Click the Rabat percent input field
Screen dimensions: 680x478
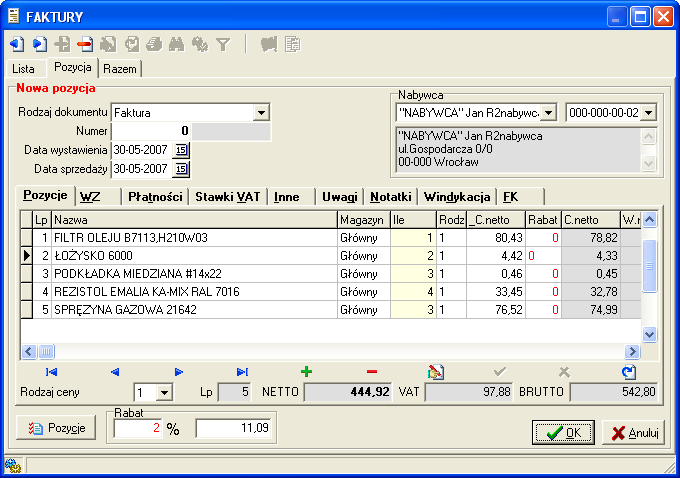pos(138,429)
